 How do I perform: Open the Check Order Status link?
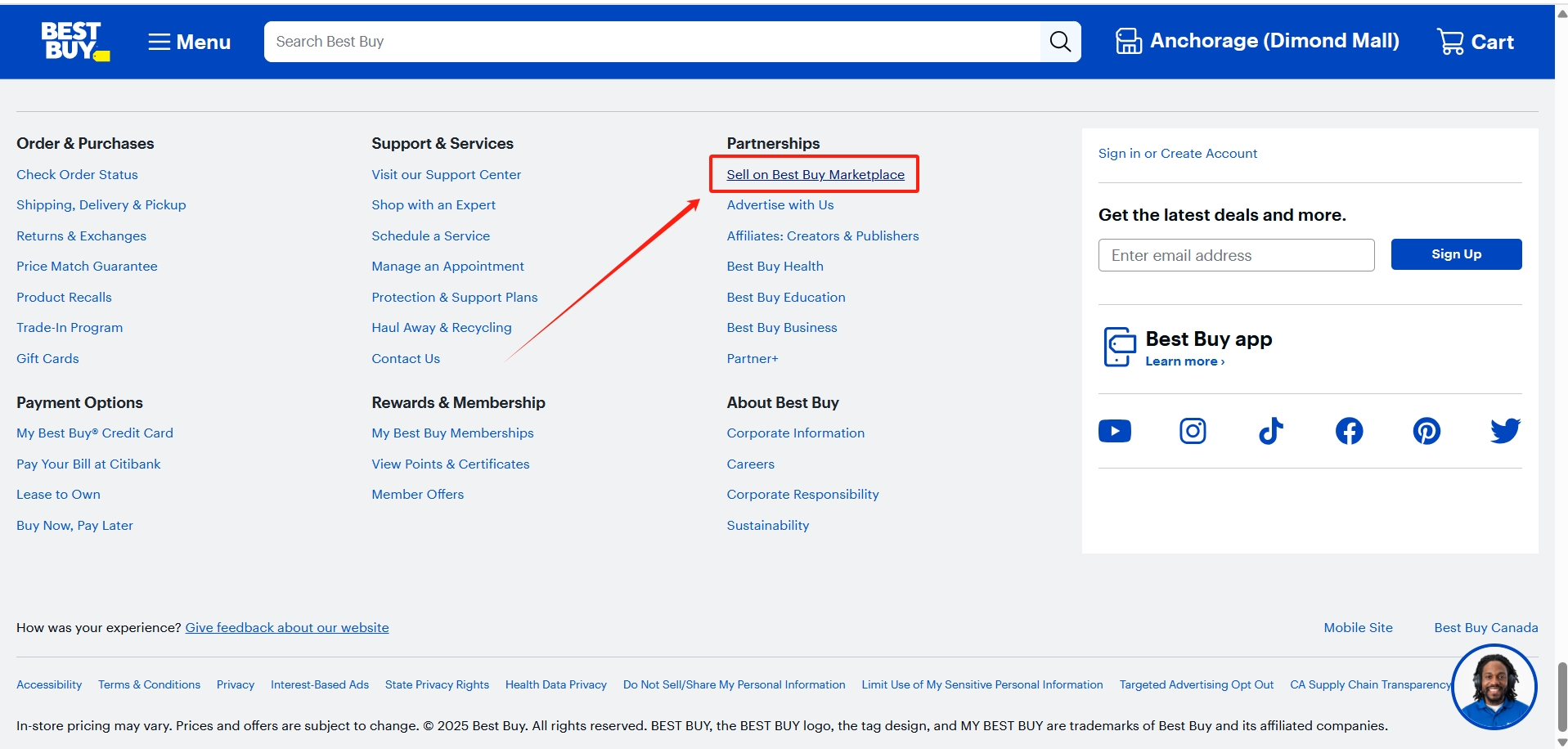pos(77,175)
